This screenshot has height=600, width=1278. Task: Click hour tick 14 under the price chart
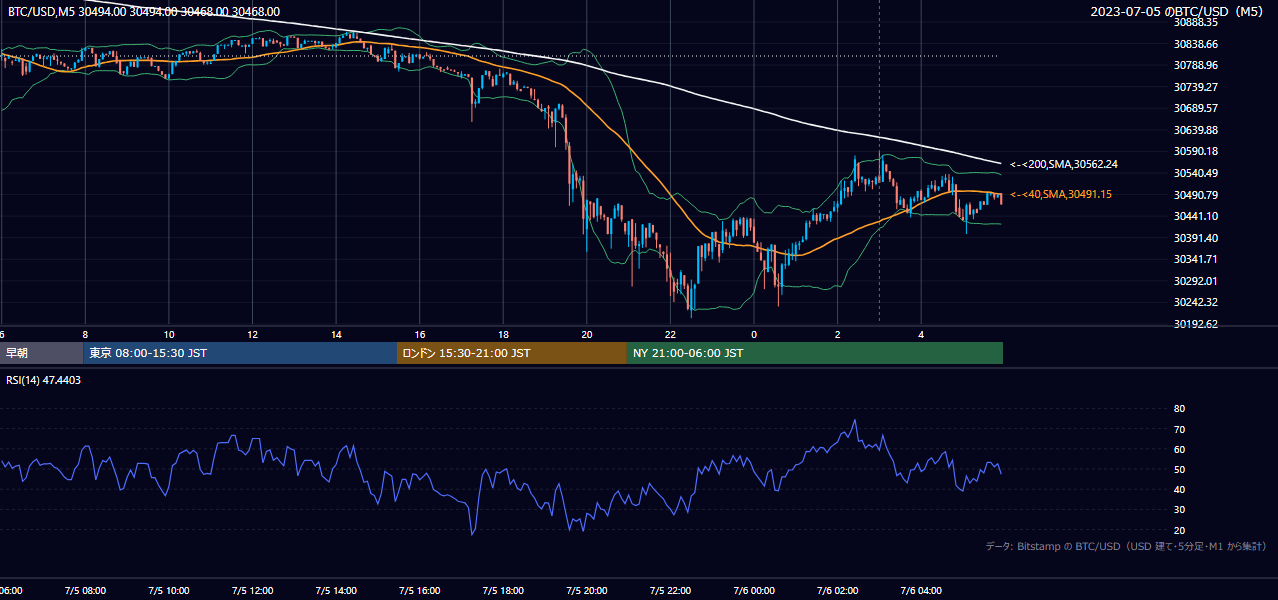click(x=336, y=334)
